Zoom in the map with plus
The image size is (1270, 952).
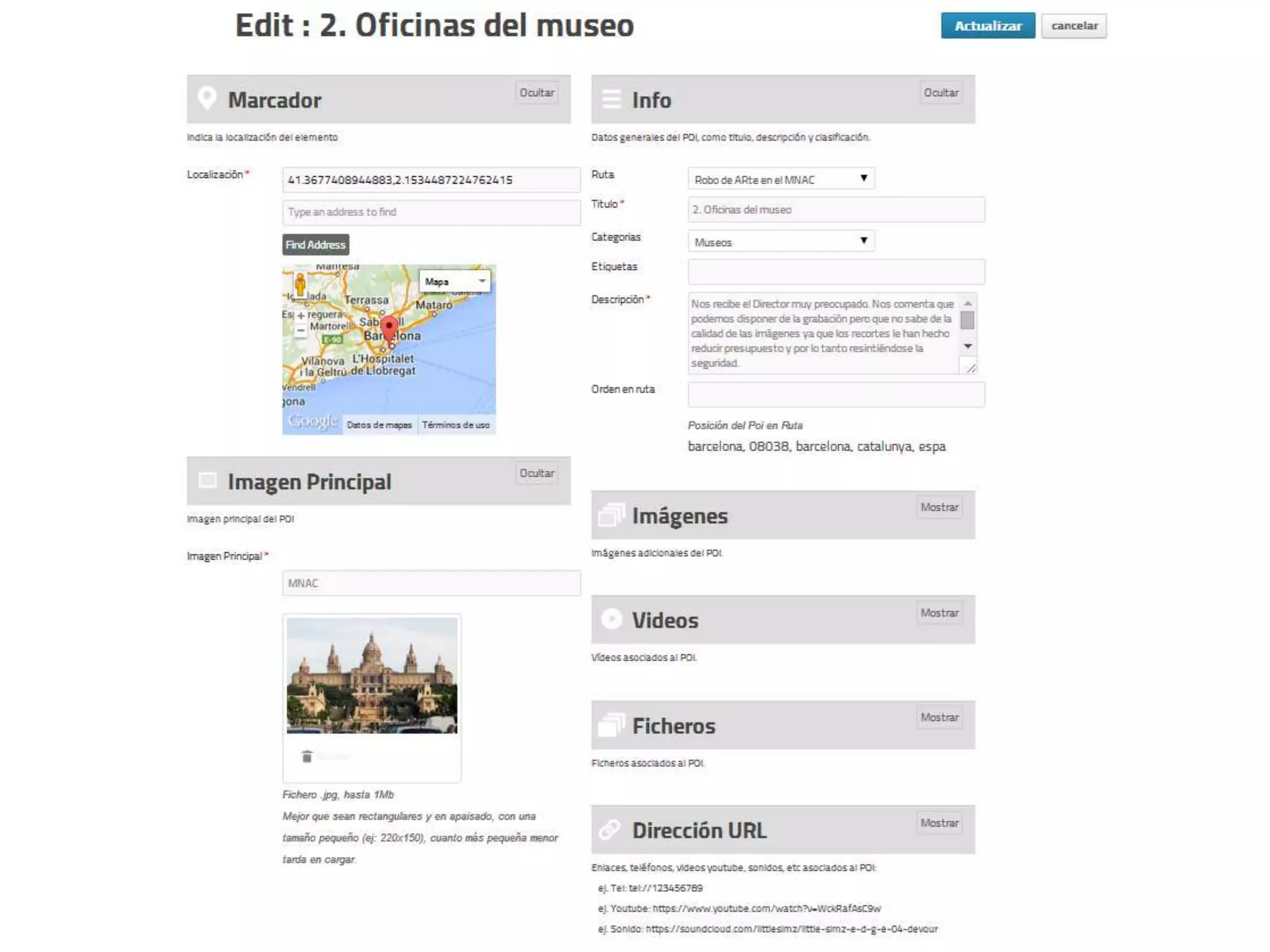(301, 316)
